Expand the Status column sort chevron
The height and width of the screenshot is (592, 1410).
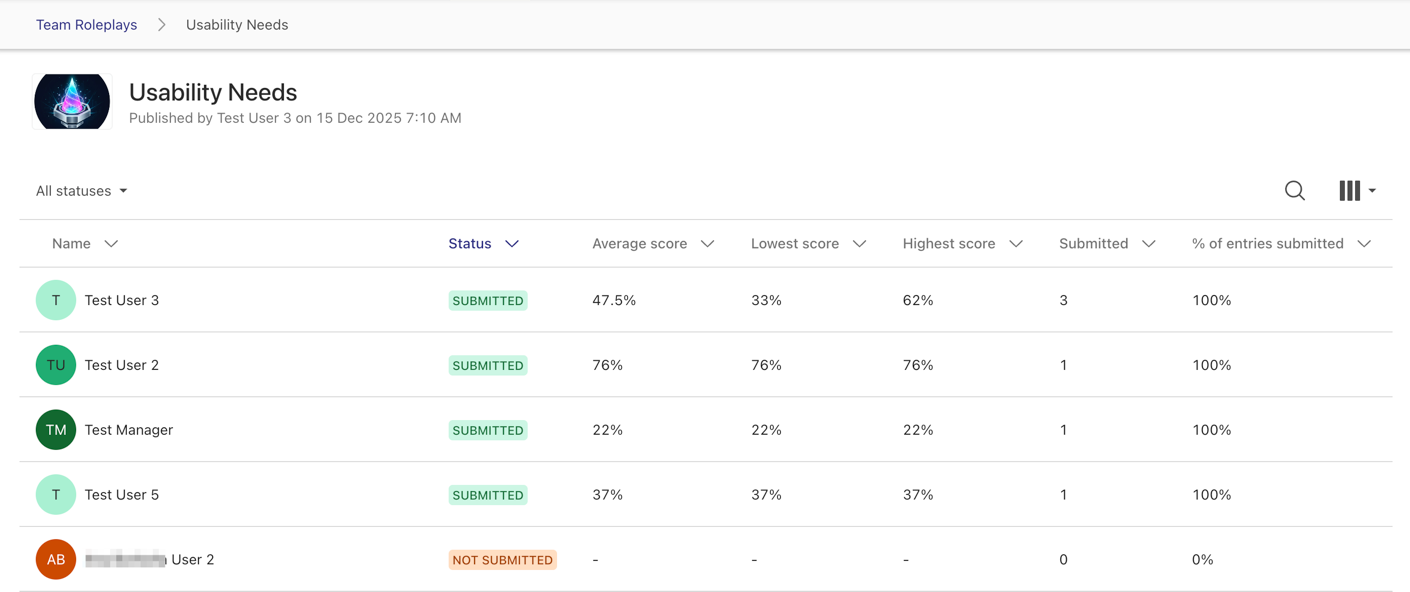(512, 244)
